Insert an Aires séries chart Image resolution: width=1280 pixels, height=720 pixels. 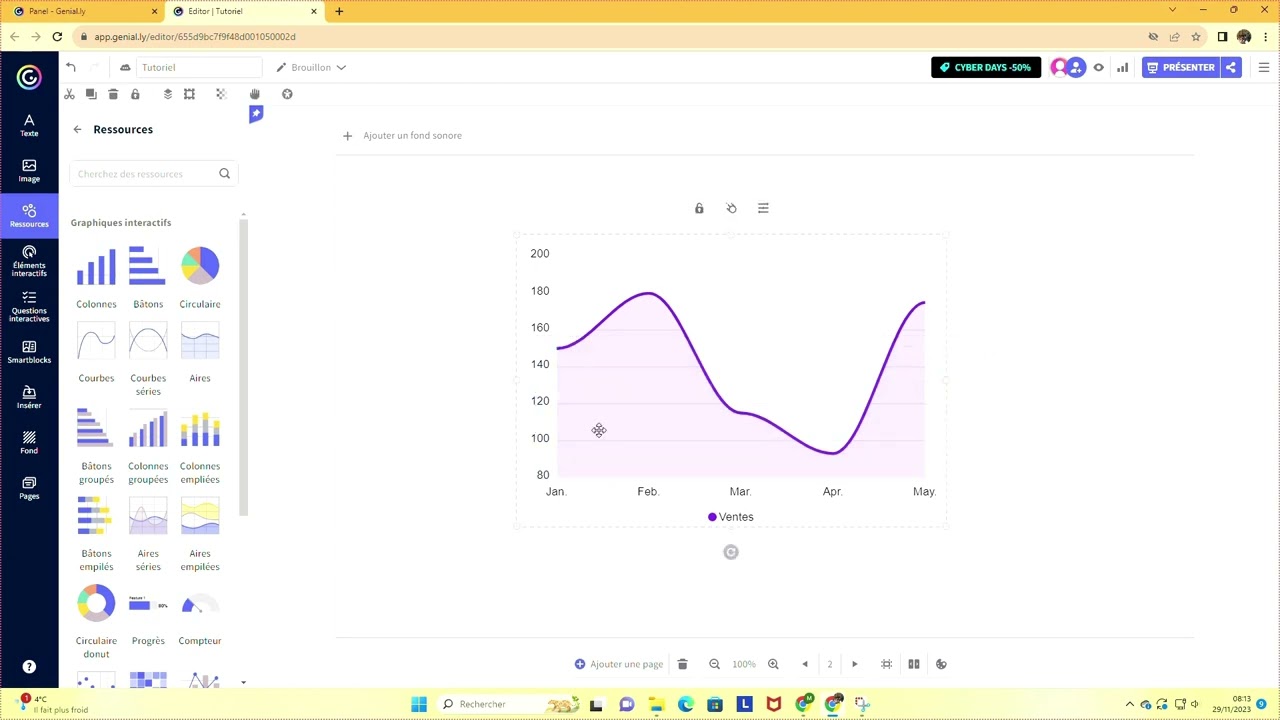(148, 534)
